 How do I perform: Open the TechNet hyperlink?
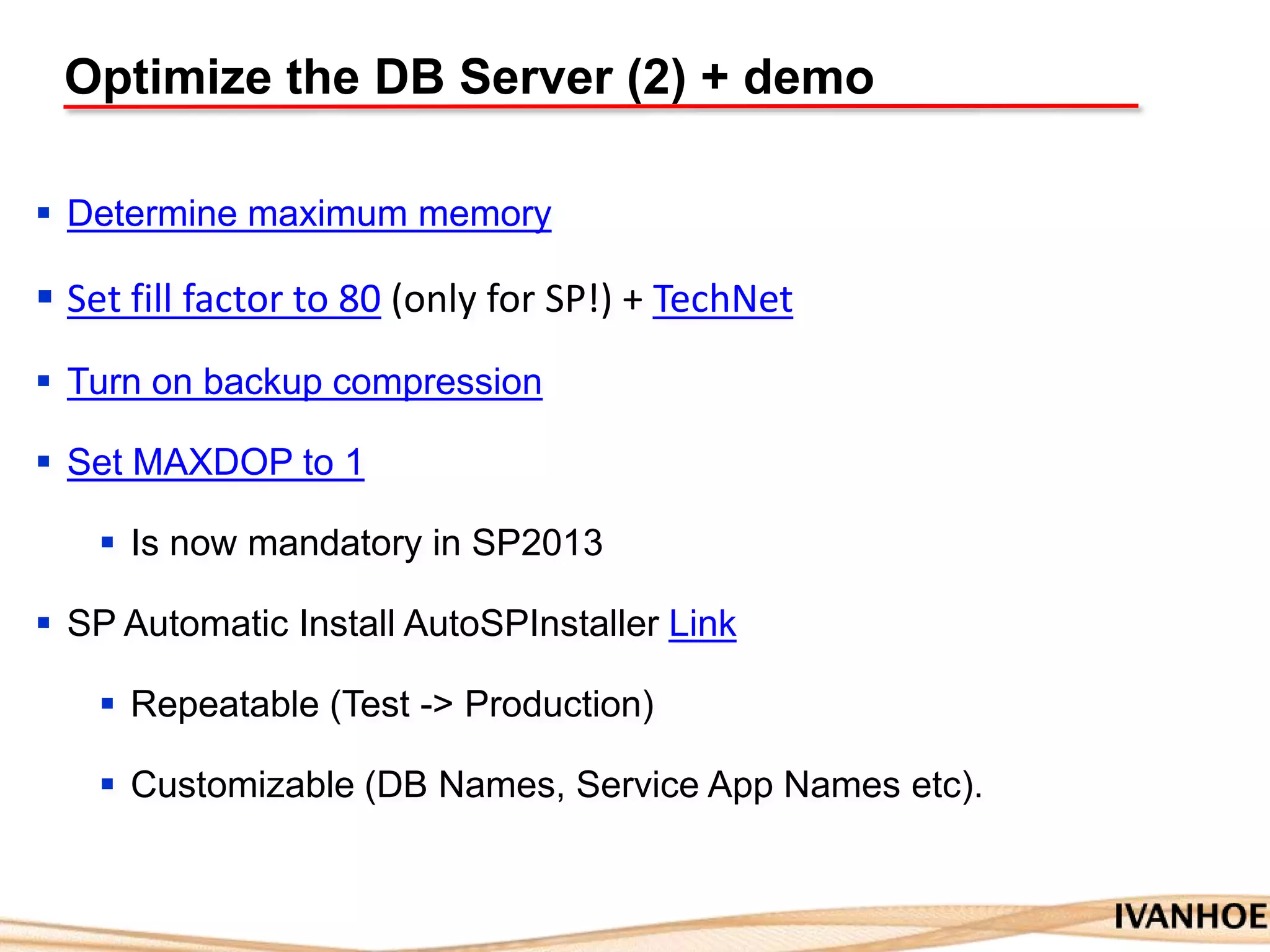click(x=722, y=299)
